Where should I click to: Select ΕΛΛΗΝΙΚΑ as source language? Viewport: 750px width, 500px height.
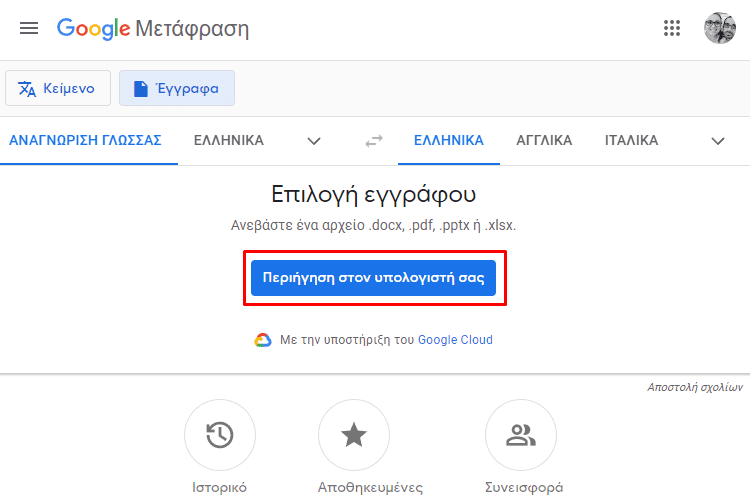point(229,141)
